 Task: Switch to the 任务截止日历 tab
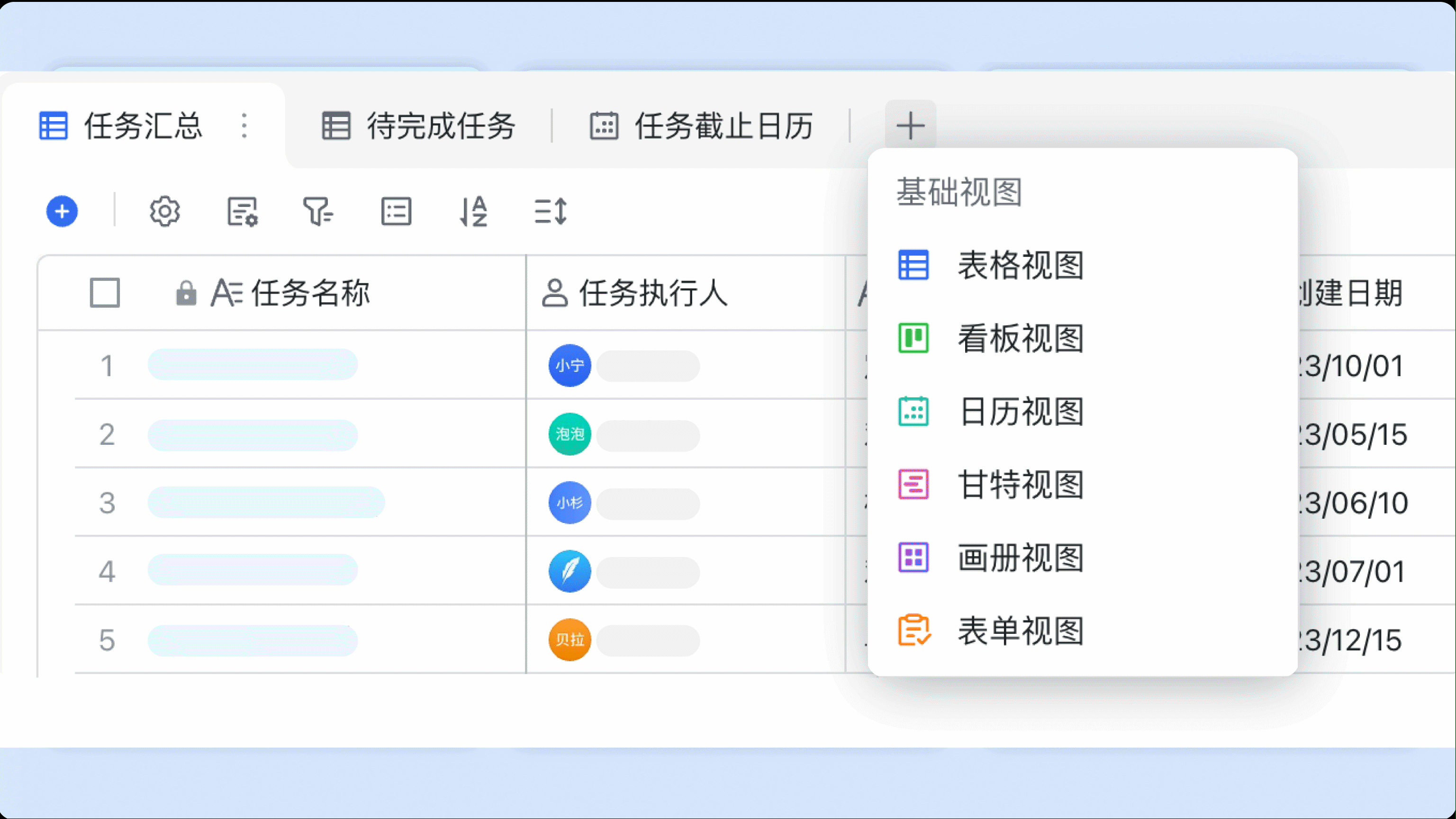click(x=701, y=126)
